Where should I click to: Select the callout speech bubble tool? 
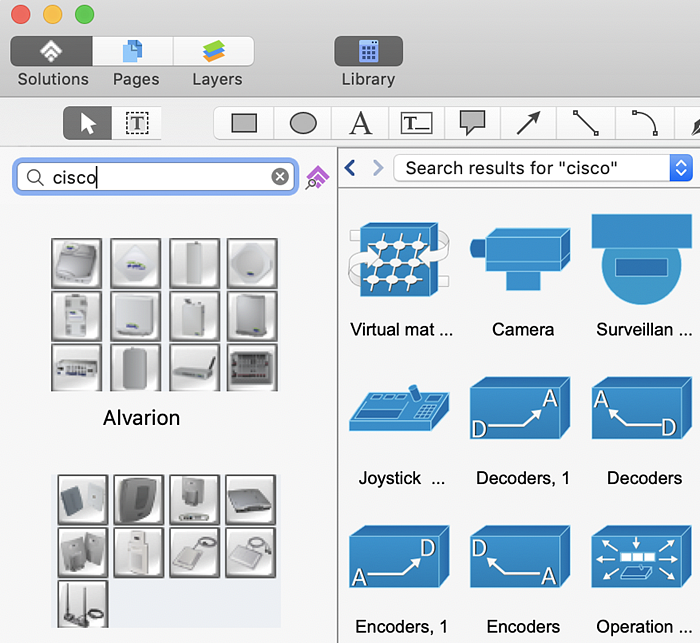[x=472, y=122]
